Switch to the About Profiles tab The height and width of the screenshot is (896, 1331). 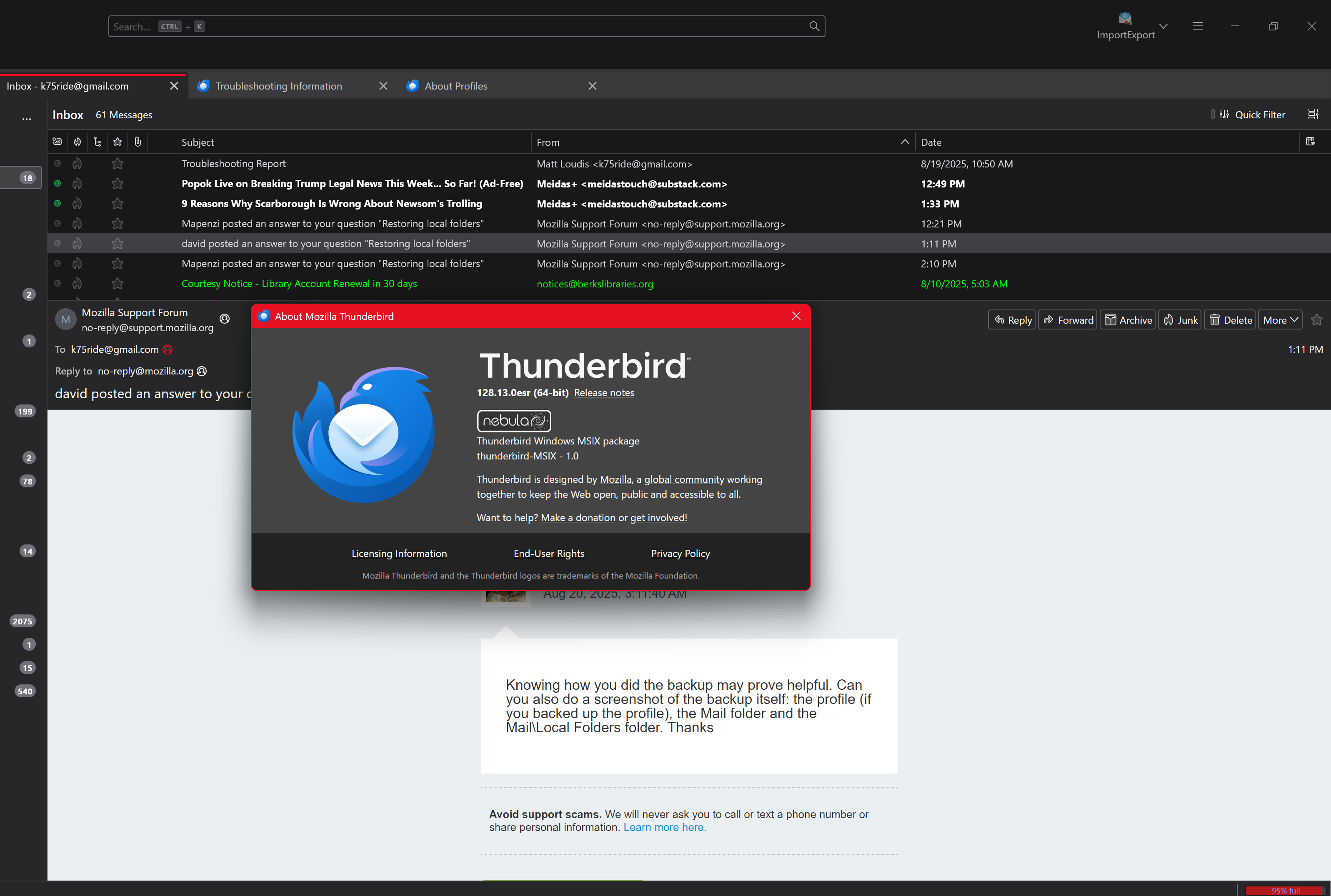455,86
